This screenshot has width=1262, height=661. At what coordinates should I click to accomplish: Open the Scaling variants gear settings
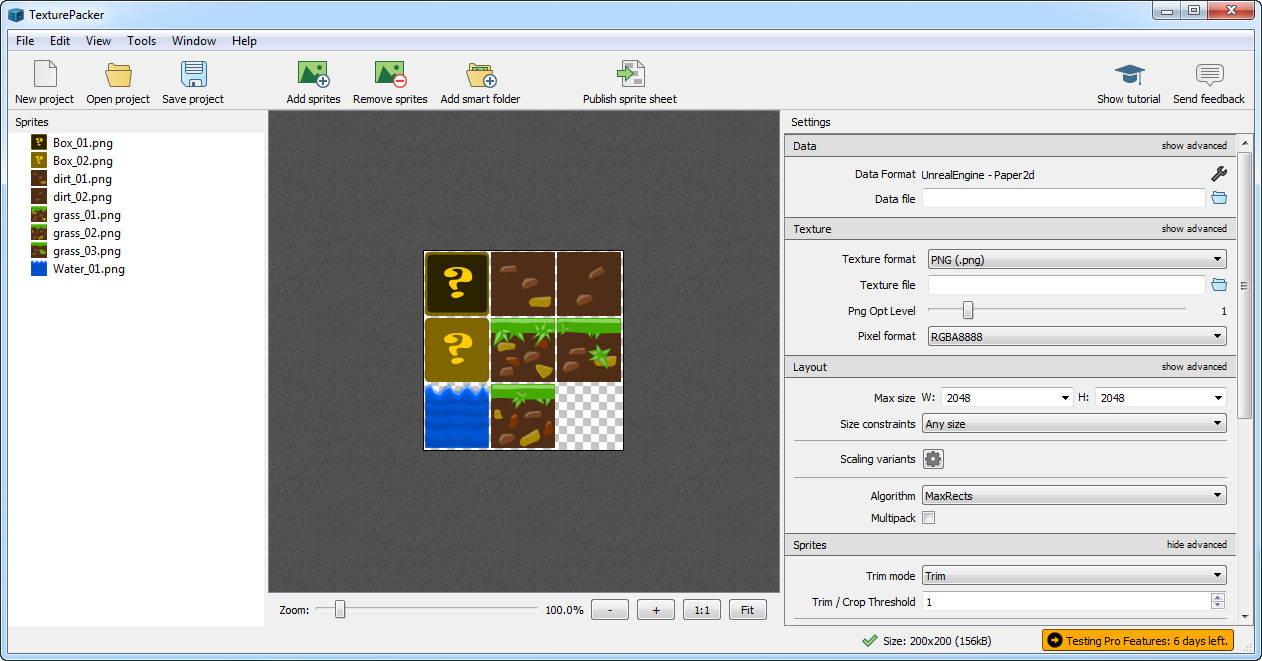[935, 458]
